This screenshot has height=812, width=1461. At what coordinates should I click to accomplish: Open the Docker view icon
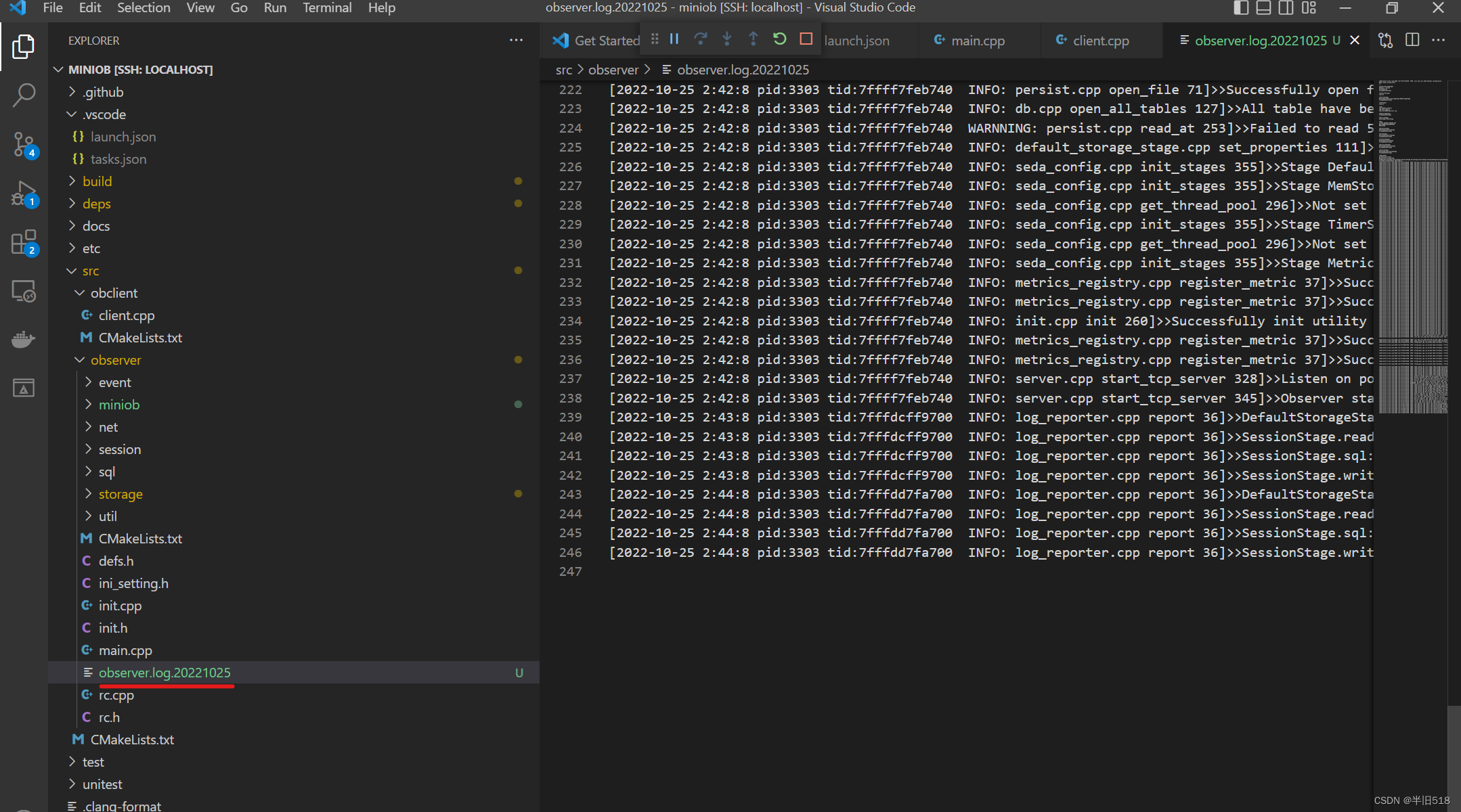(x=24, y=339)
